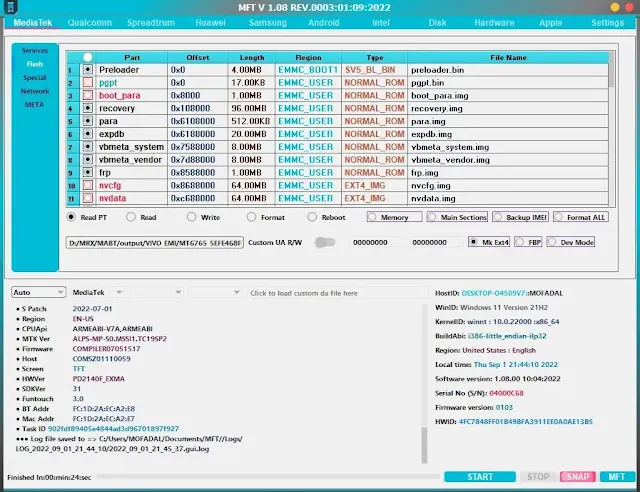Enable the FBP option
640x492 pixels.
pos(528,242)
